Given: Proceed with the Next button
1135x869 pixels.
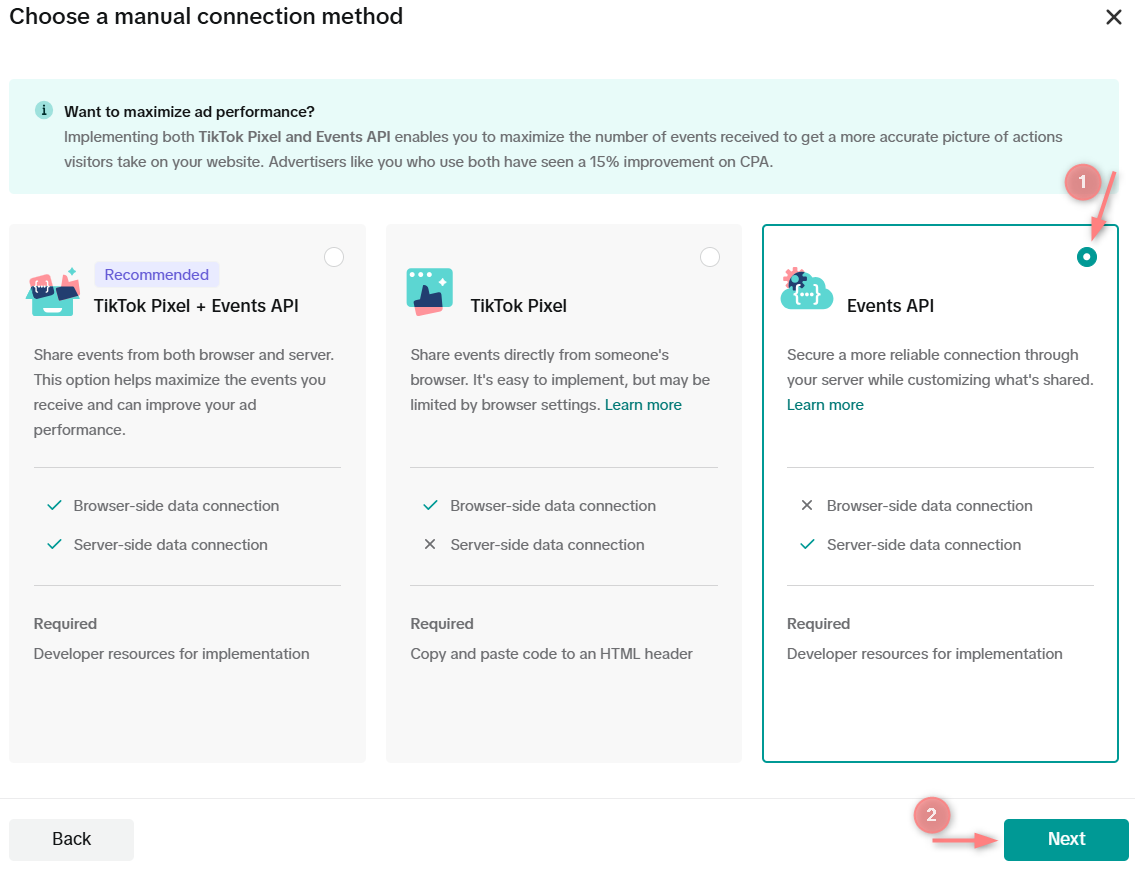Looking at the screenshot, I should [1066, 839].
